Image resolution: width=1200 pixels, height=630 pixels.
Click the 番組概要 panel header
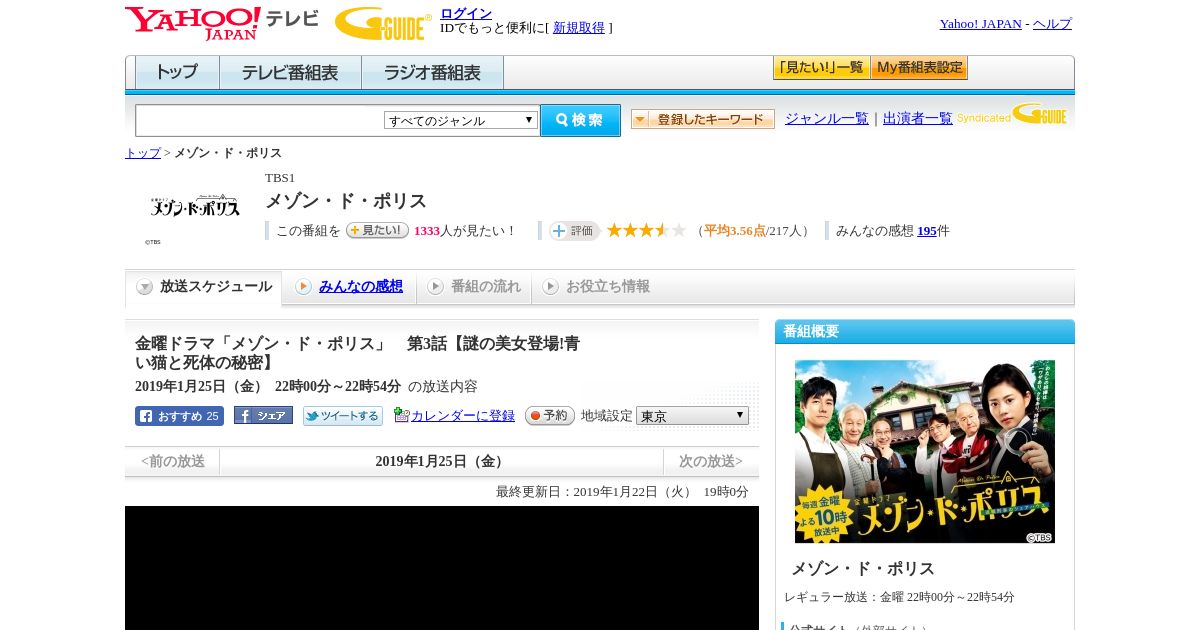click(925, 332)
